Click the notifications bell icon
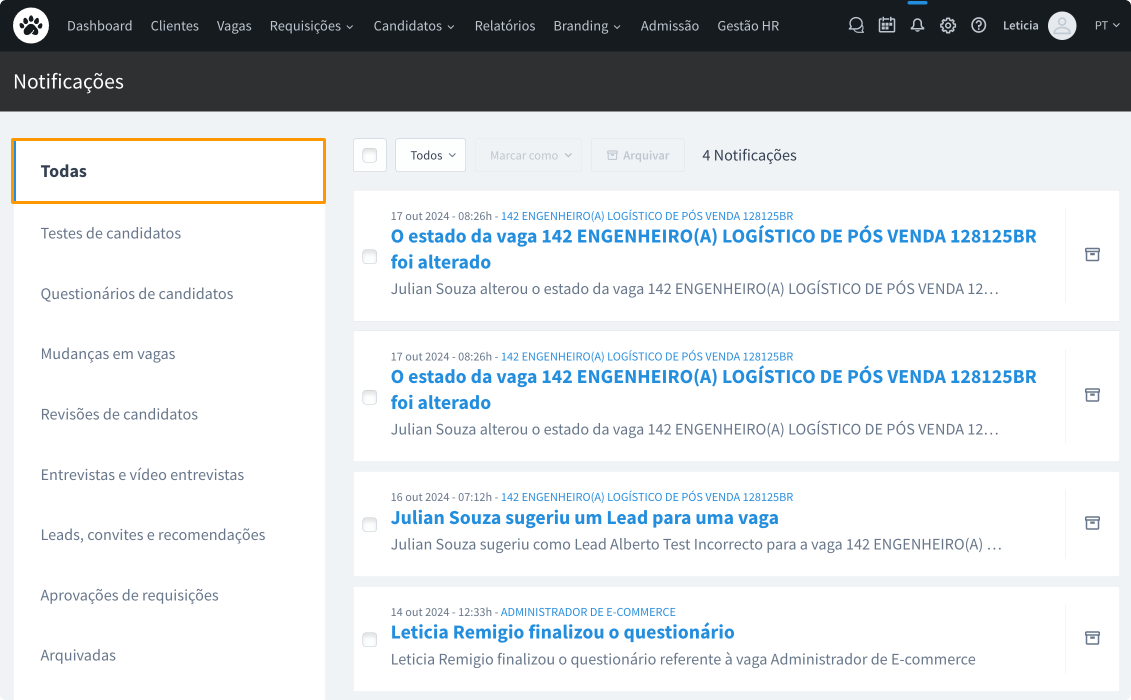The image size is (1131, 700). [917, 26]
